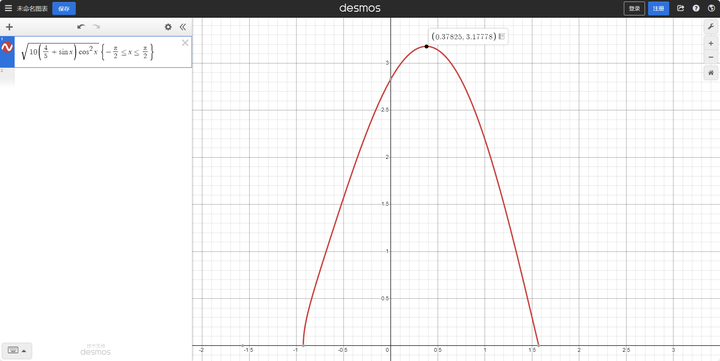Zoom out with the minus button
Screen dimensions: 720x361
click(711, 57)
